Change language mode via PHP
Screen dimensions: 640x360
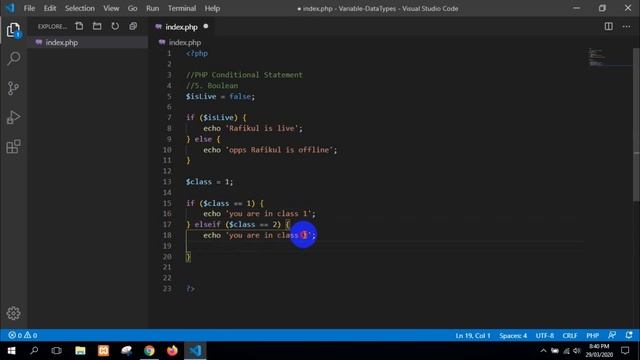593,336
